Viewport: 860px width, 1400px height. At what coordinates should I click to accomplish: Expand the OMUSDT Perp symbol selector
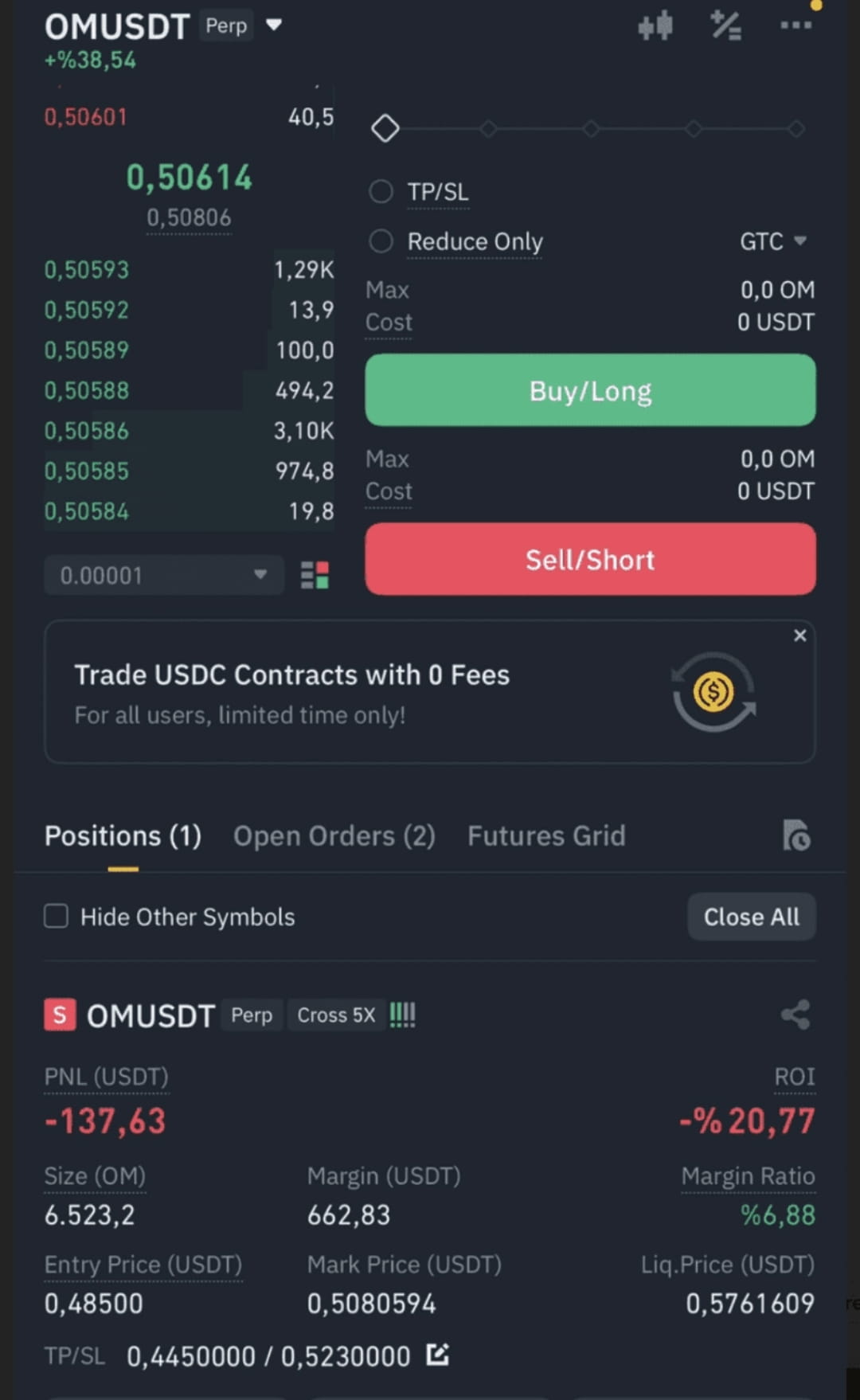274,25
